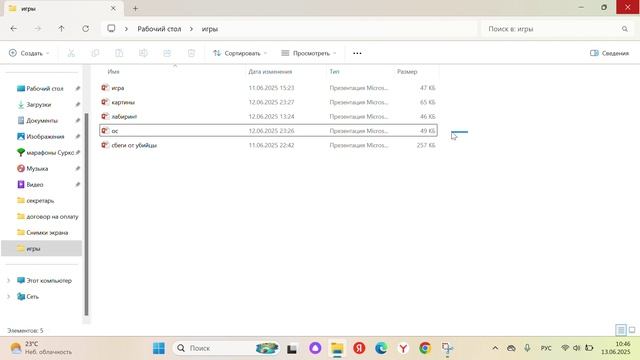This screenshot has height=360, width=640.
Task: Open the Windows Start menu
Action: [159, 348]
